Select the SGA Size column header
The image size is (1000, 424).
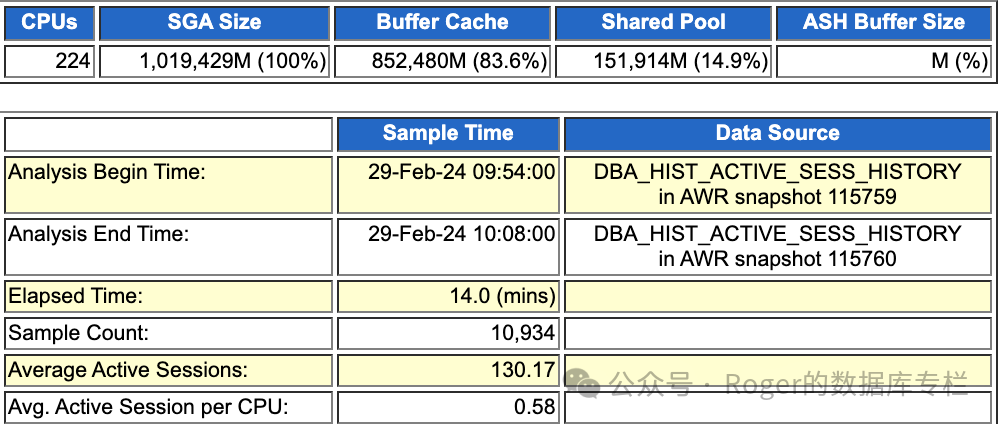point(214,22)
